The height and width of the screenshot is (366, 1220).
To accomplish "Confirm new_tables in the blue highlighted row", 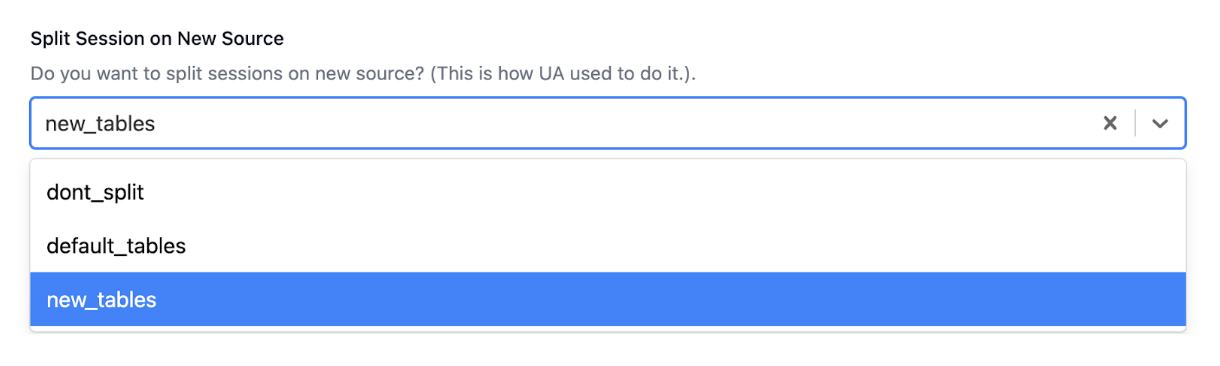I will click(x=608, y=299).
